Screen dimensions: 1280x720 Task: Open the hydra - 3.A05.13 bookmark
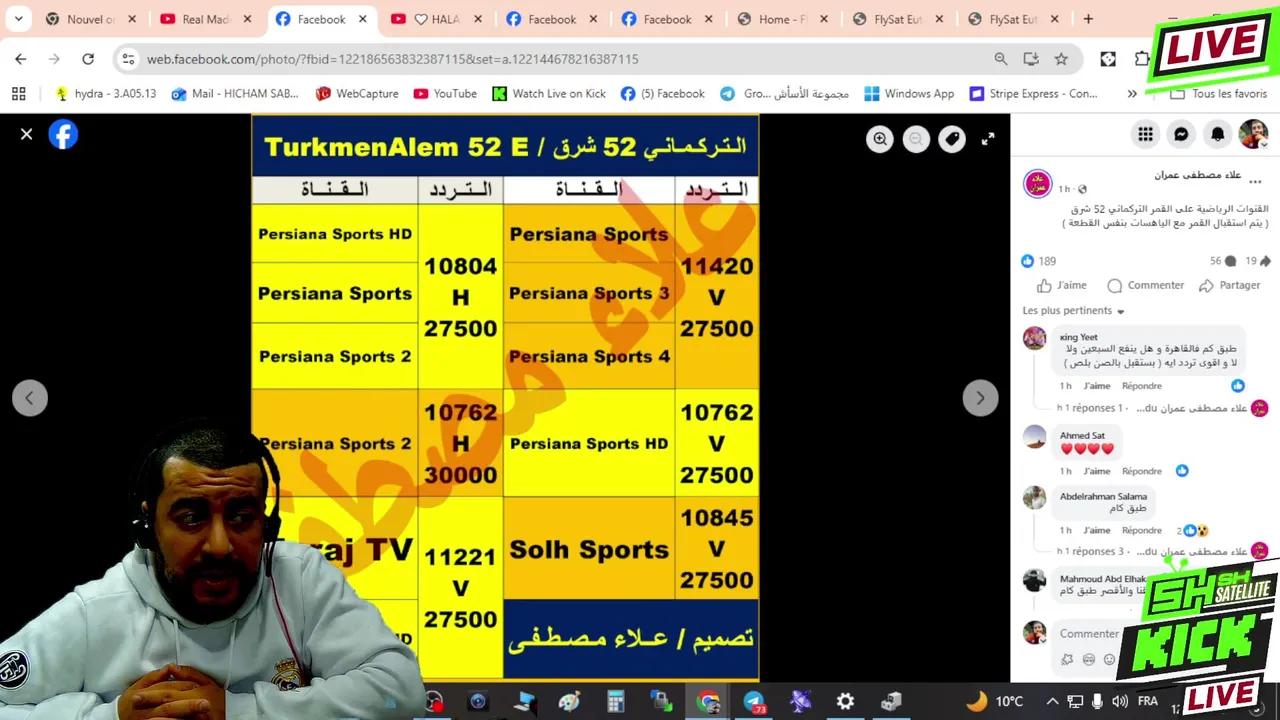(105, 93)
